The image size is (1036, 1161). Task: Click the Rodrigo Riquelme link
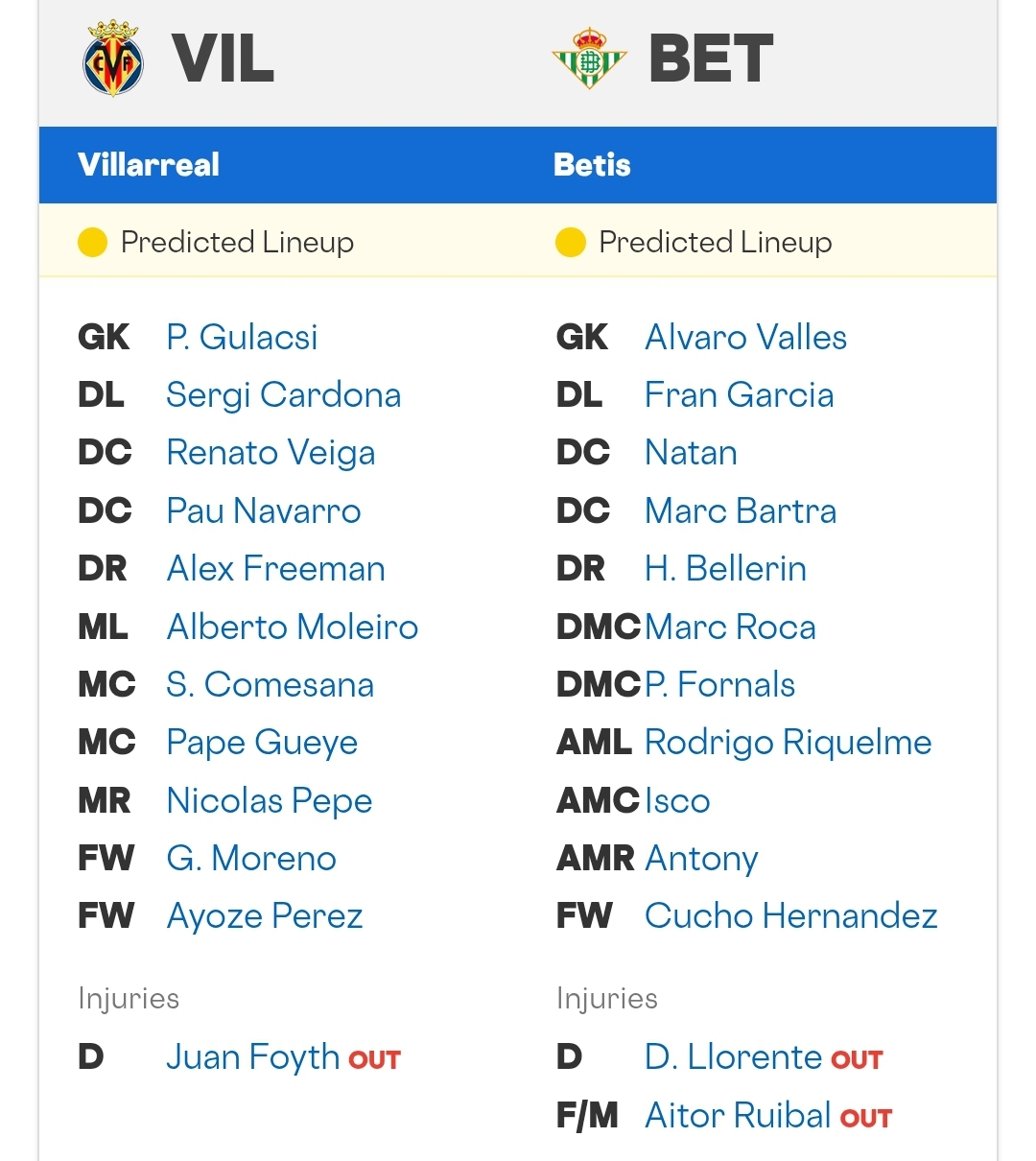[789, 743]
